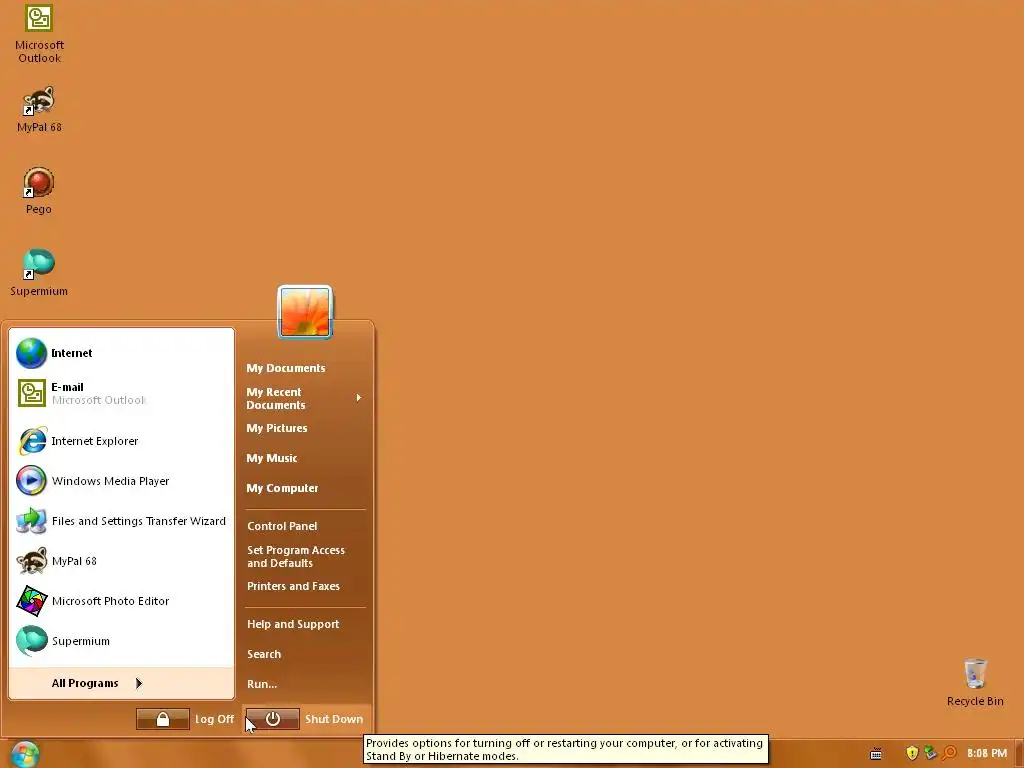Click the All Programs label
Screen dimensions: 1024x768
[85, 683]
